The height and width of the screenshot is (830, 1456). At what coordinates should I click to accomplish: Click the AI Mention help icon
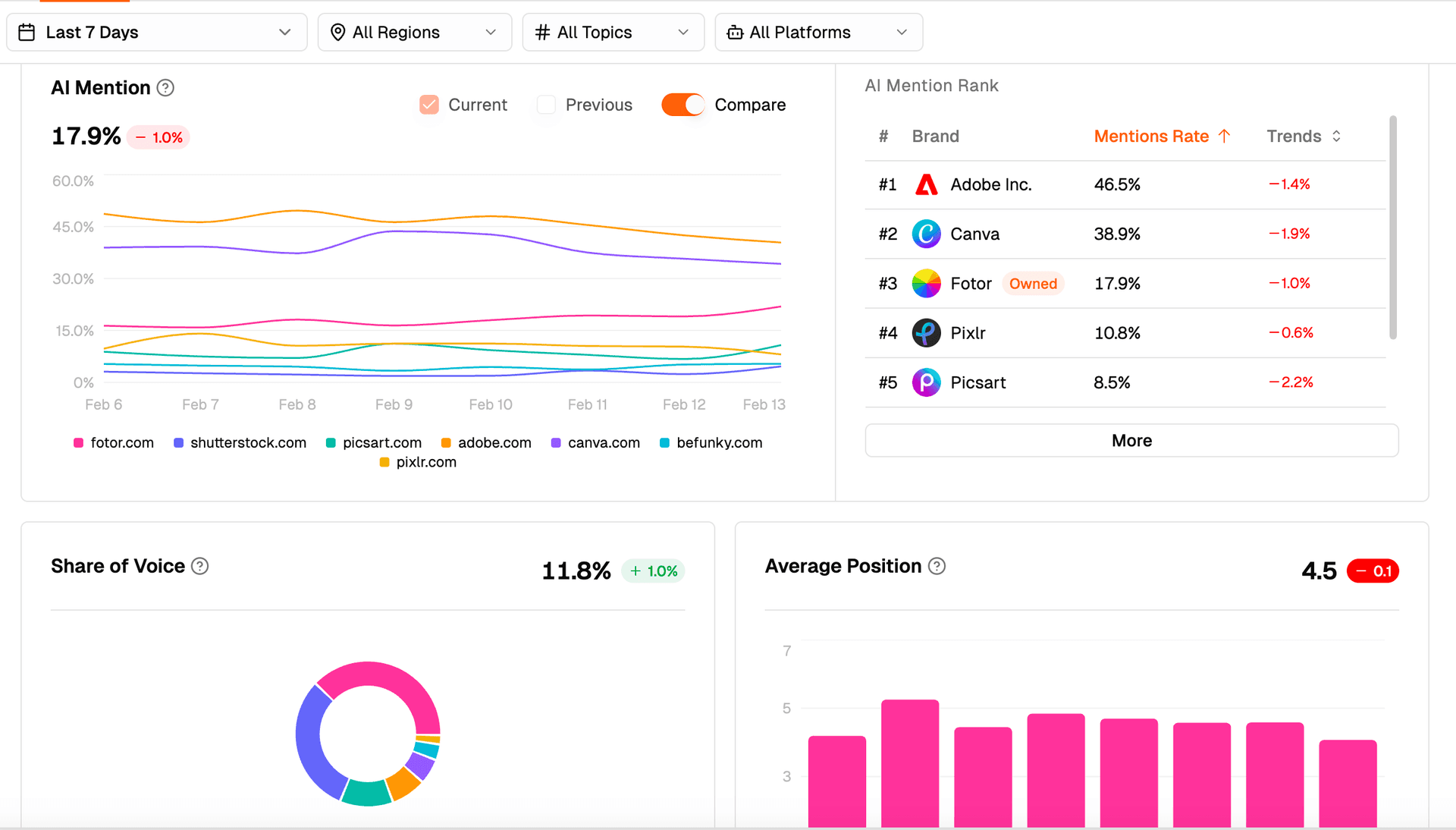pyautogui.click(x=165, y=88)
